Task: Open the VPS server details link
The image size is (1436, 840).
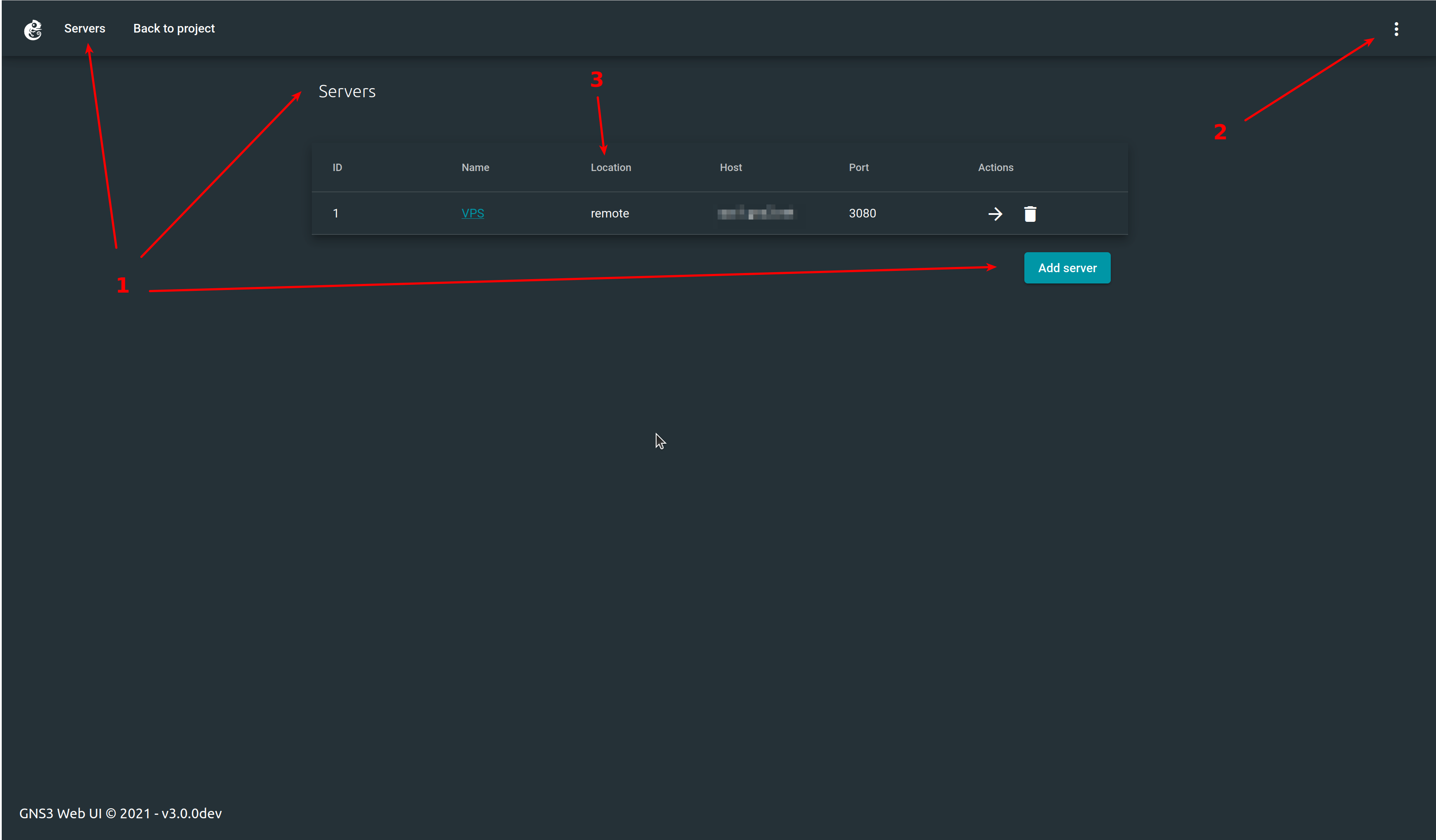Action: coord(473,213)
